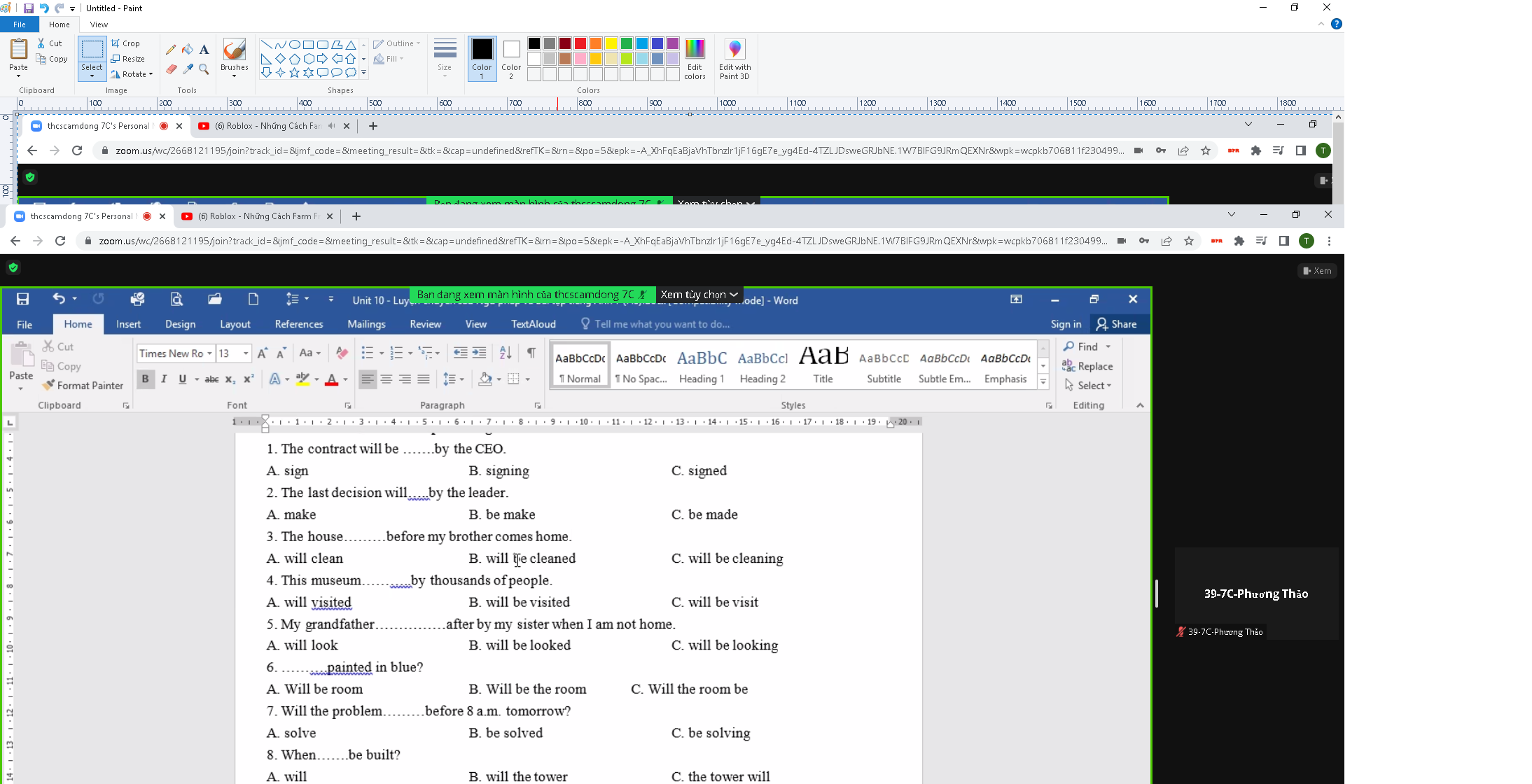Select the red color swatch in Paint palette
Screen dimensions: 1532x784
(580, 43)
